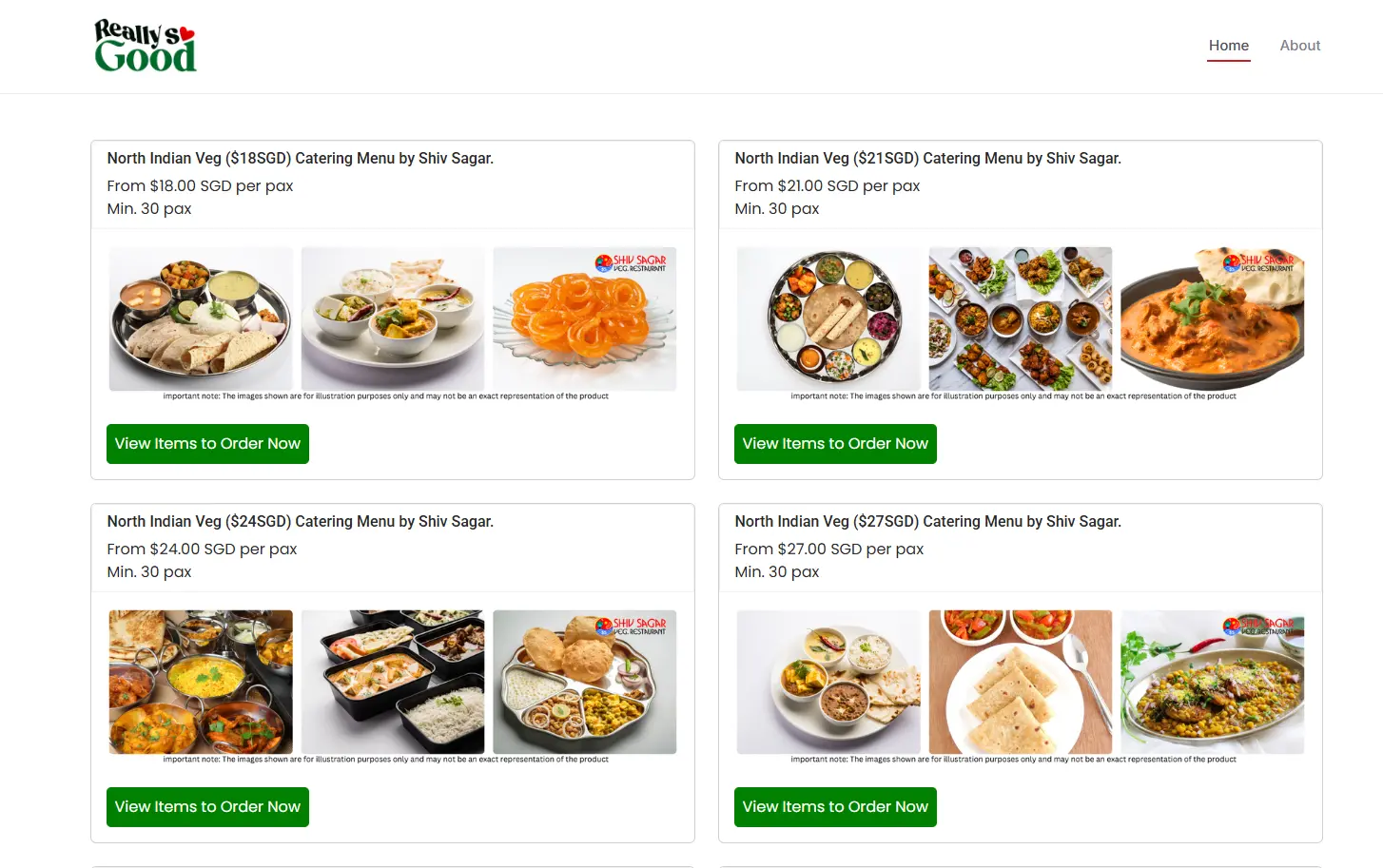Select the round thali platter photo in $21SGD menu
This screenshot has height=868, width=1383.
[828, 319]
